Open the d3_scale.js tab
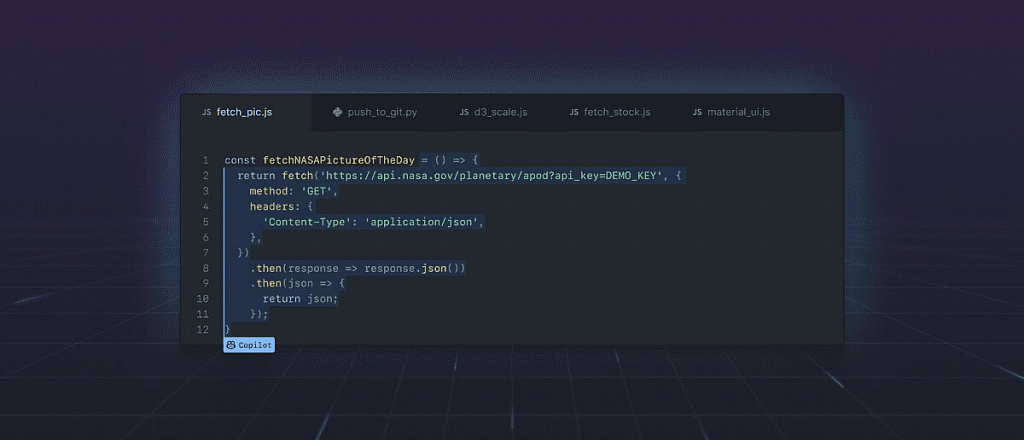 tap(493, 112)
